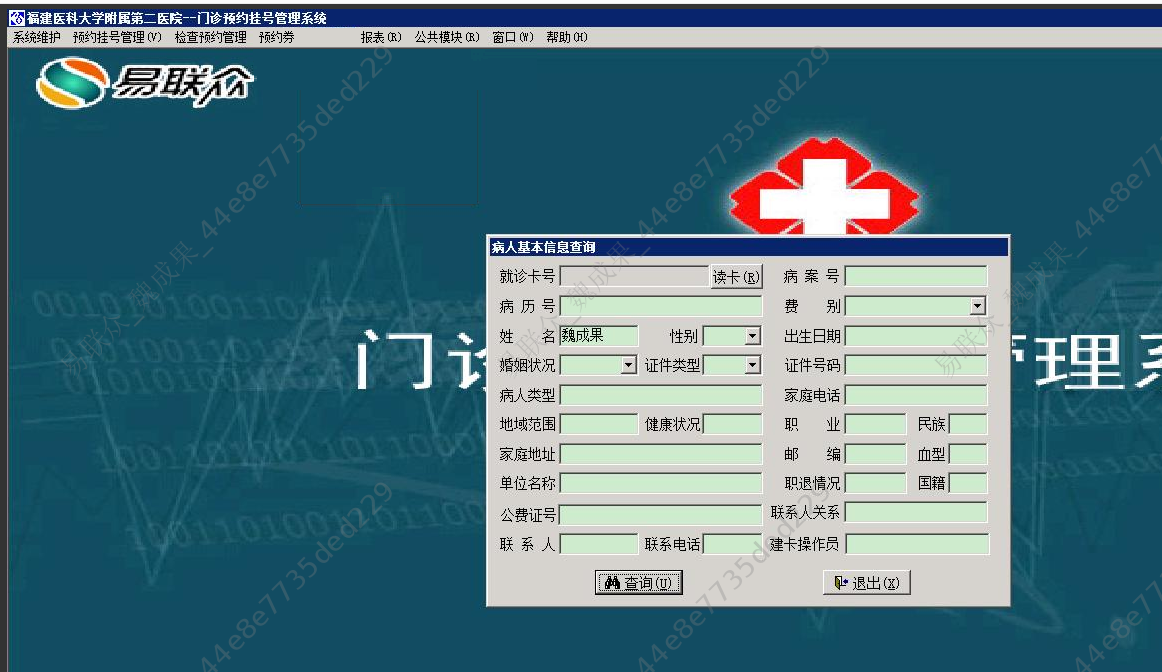Viewport: 1162px width, 672px height.
Task: Focus the 邮编 input field
Action: tap(875, 453)
